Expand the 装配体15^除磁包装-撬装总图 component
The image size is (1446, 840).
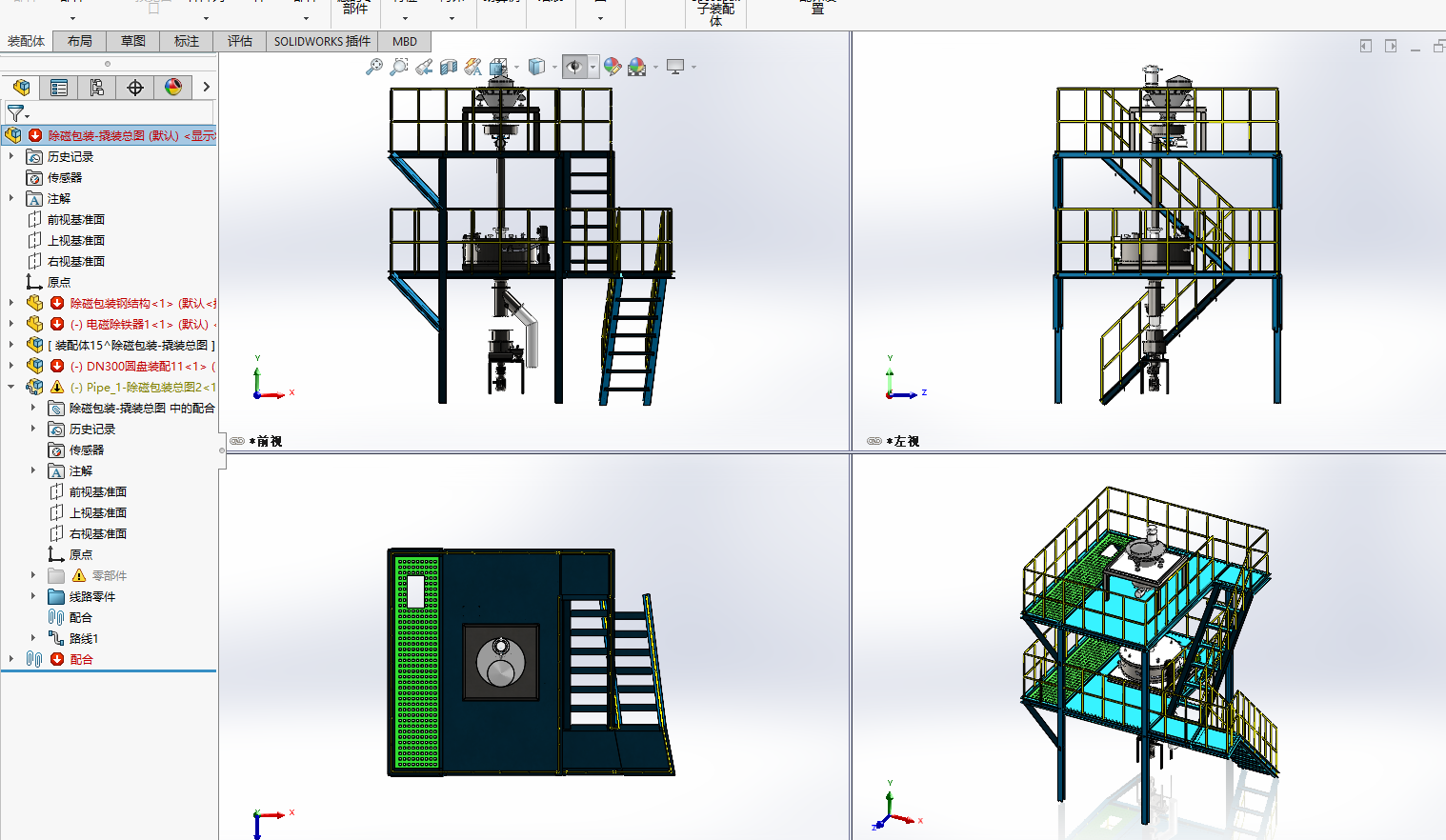pos(11,345)
